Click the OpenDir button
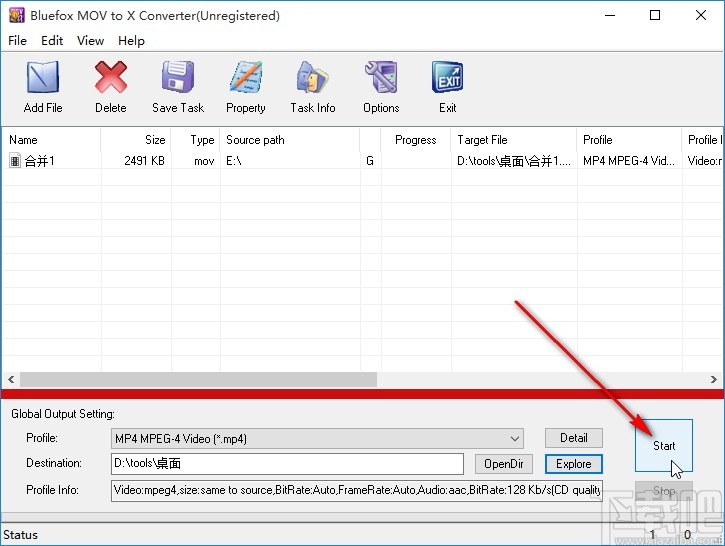 point(504,464)
